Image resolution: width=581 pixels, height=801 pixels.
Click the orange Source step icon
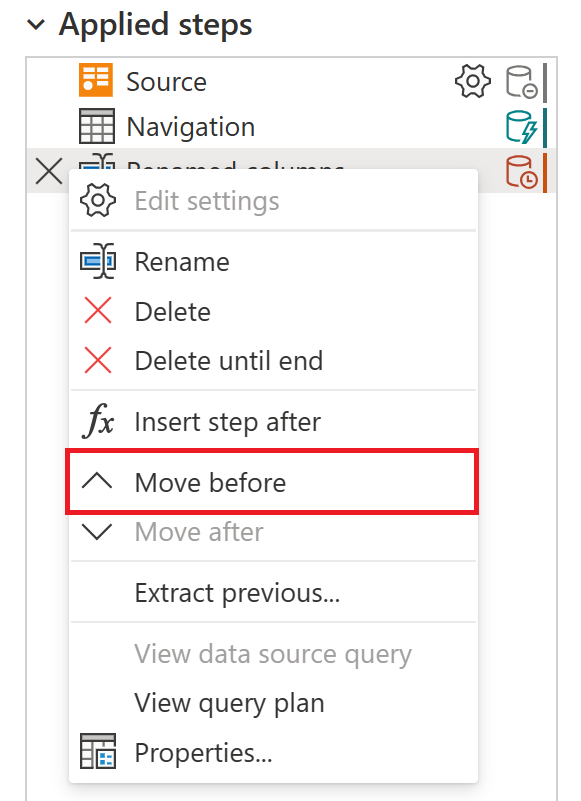coord(95,81)
